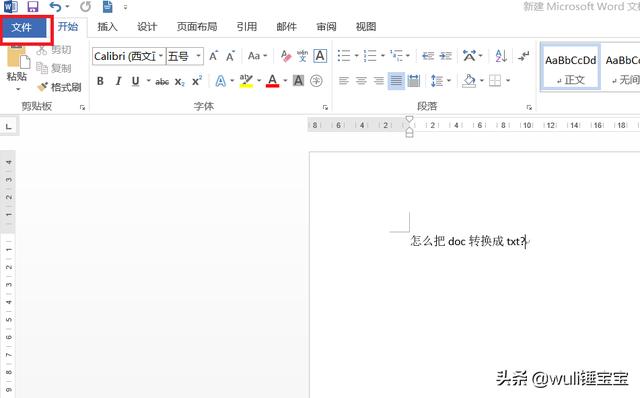Click the Enclose Characters circled icon
Viewport: 640px width, 398px height.
tap(316, 81)
